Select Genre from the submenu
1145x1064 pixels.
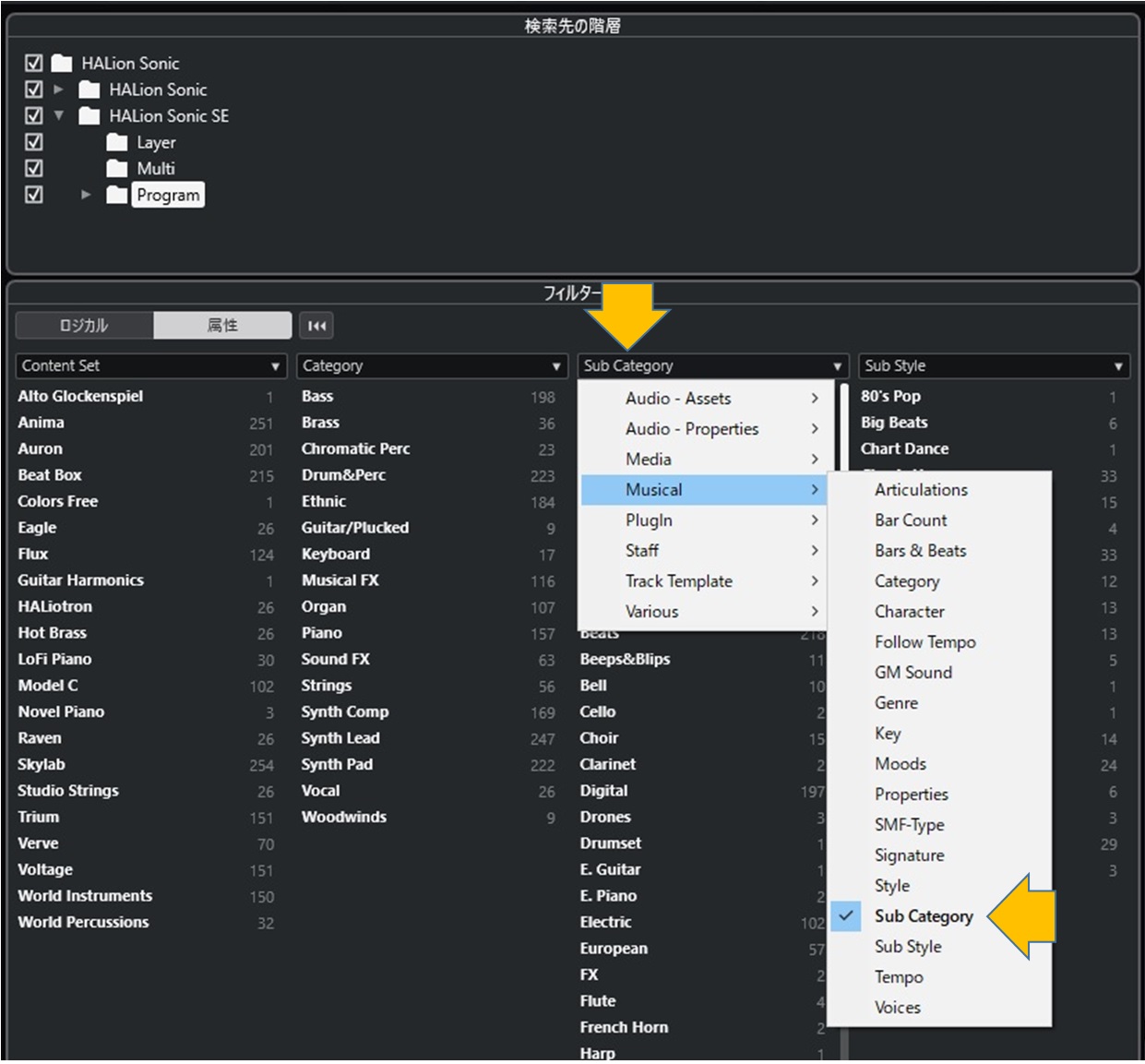pos(939,703)
